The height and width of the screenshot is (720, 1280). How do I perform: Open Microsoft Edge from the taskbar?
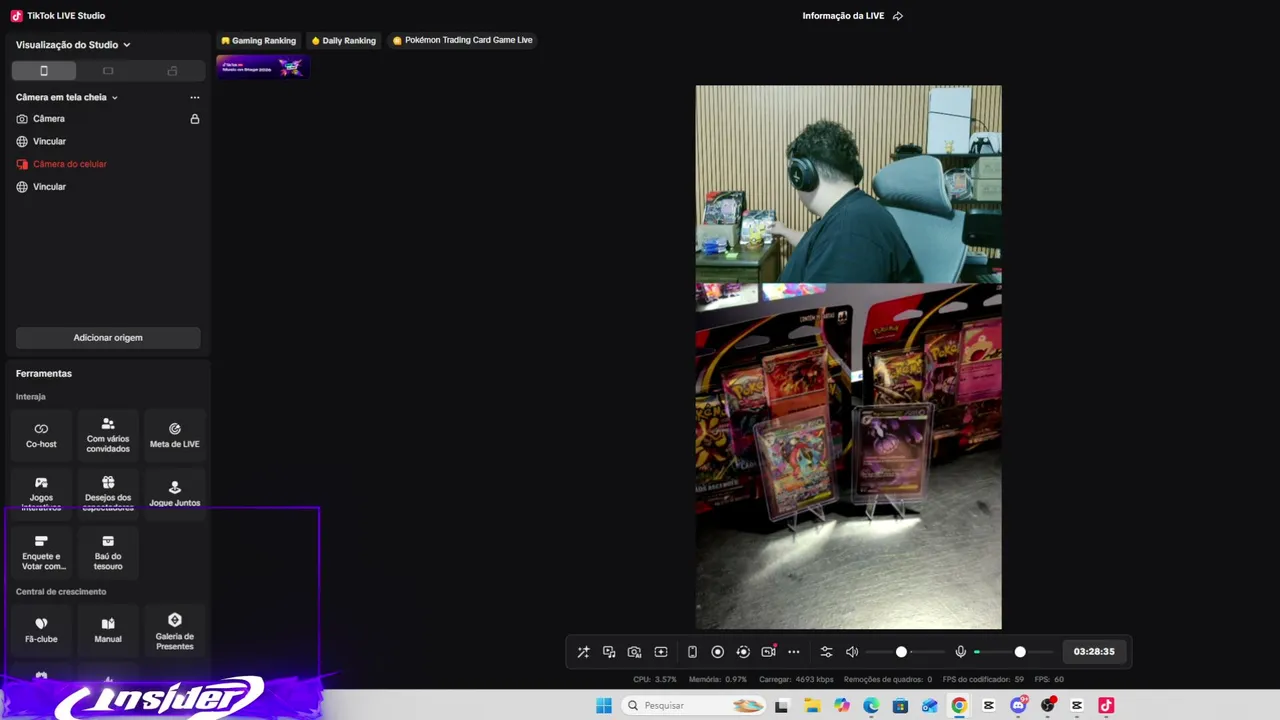click(x=871, y=706)
